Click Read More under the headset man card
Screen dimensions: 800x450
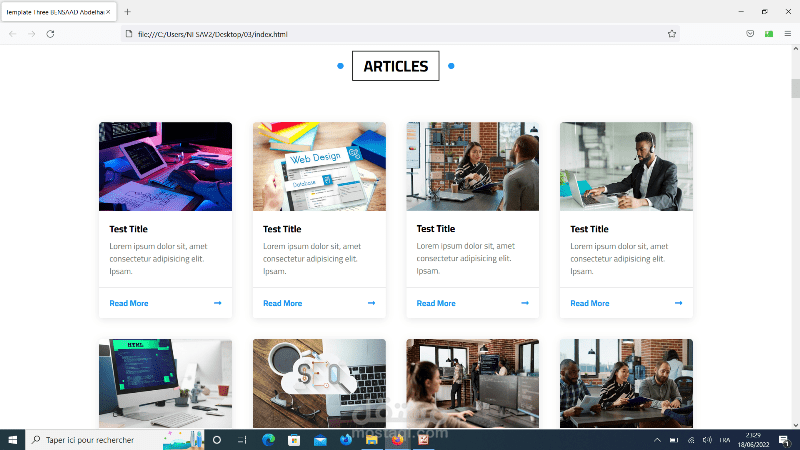click(x=590, y=303)
